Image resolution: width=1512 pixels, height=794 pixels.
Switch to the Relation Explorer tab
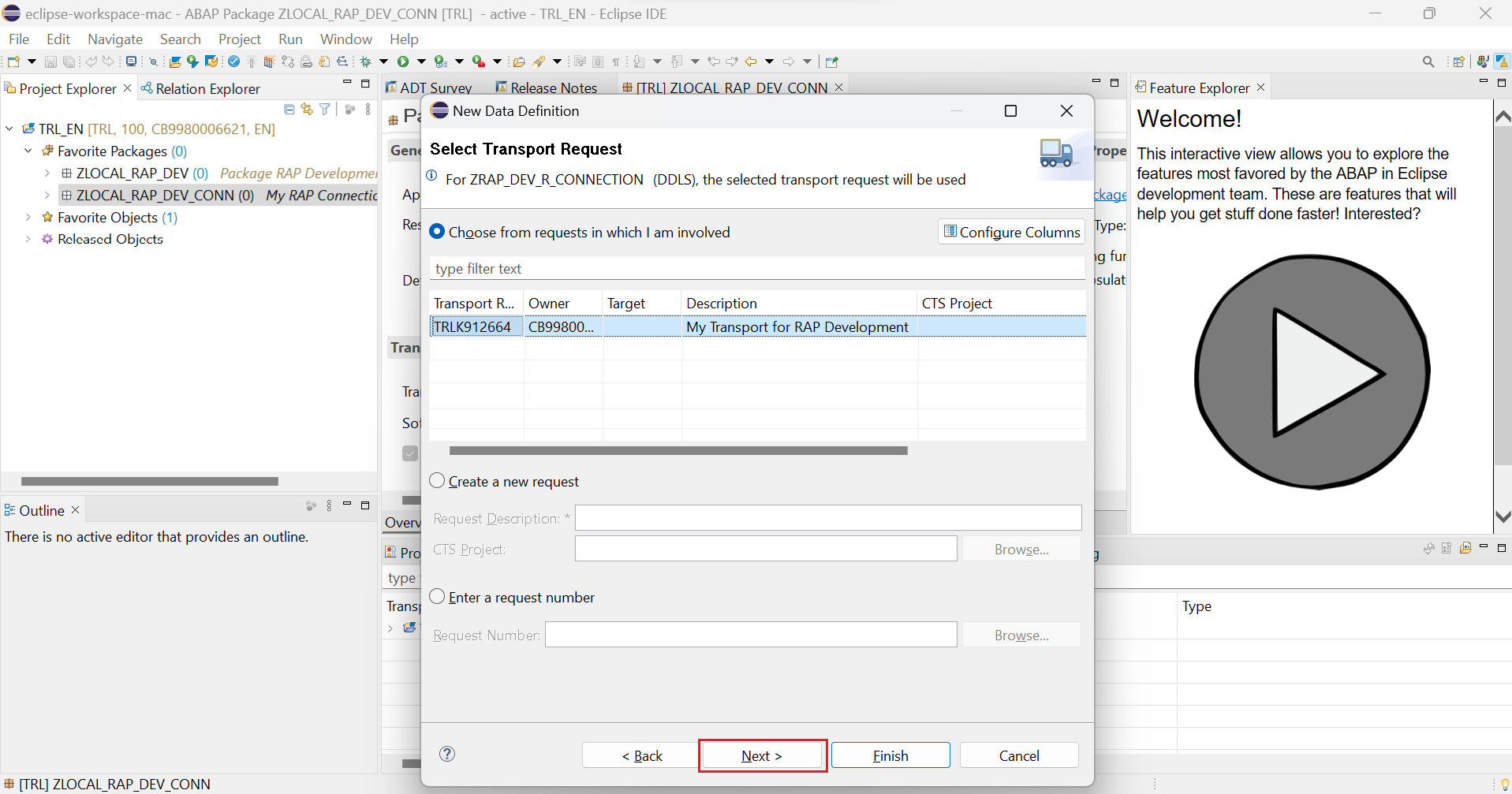200,88
